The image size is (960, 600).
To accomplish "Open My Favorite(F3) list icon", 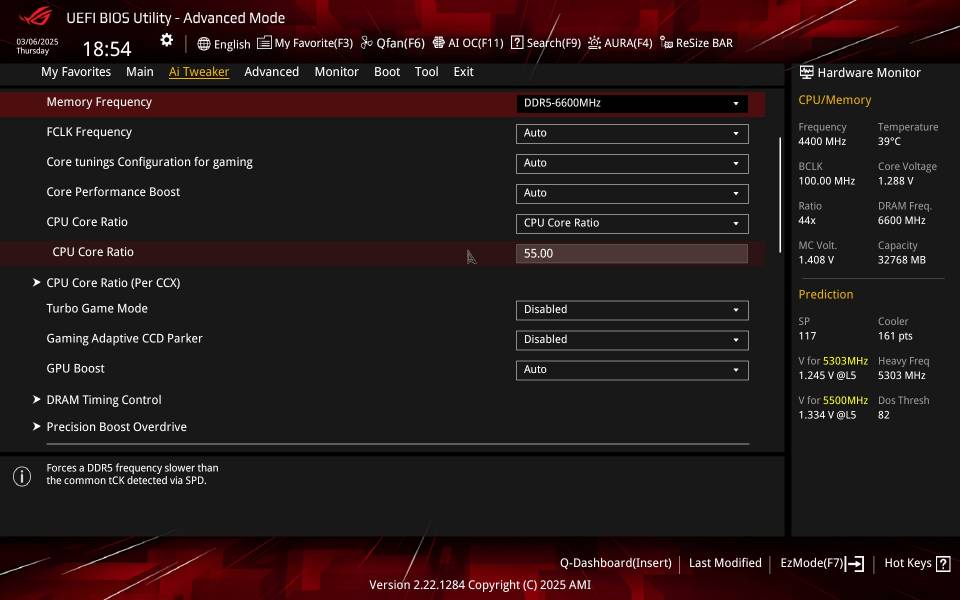I will point(264,42).
